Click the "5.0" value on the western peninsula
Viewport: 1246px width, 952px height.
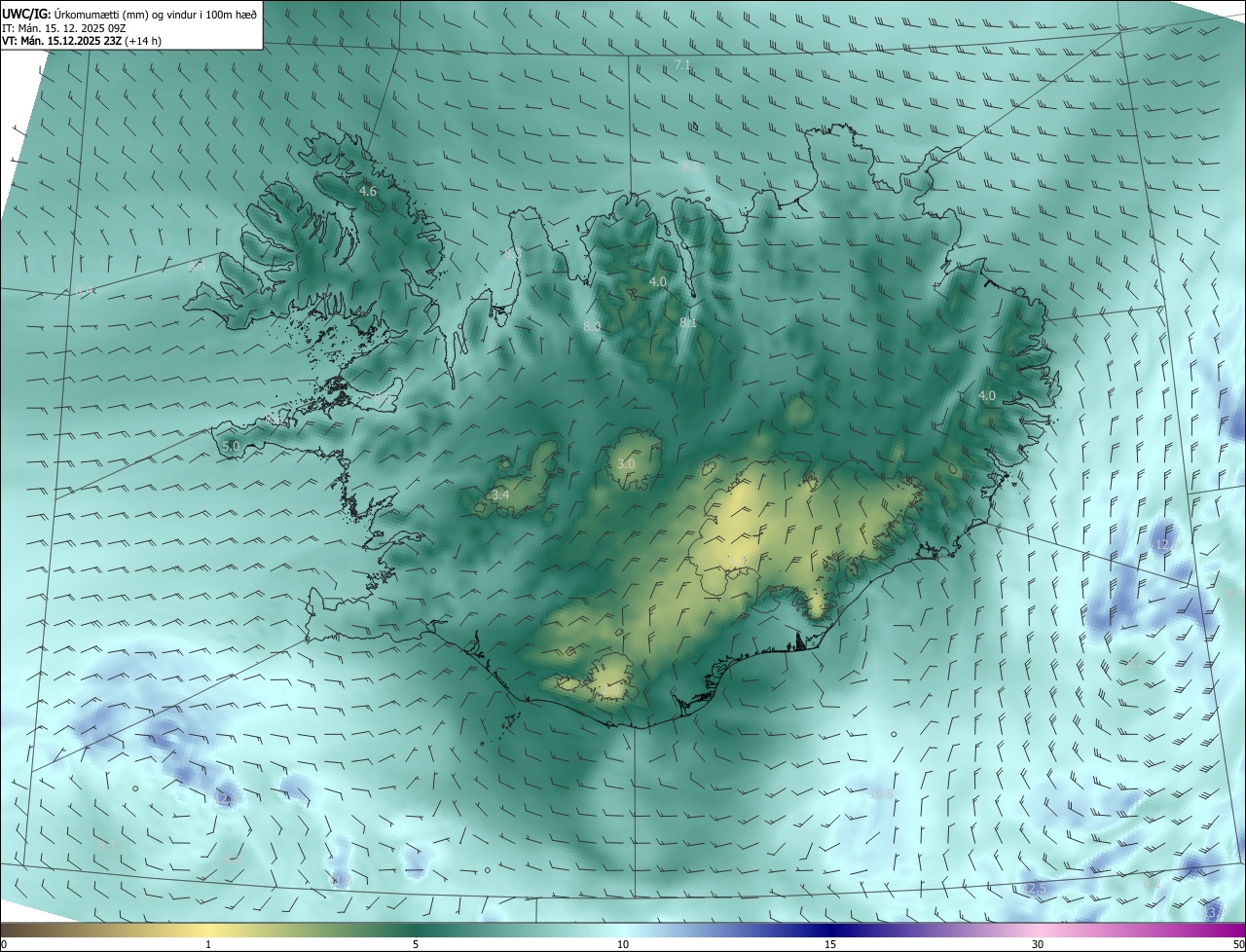click(231, 446)
